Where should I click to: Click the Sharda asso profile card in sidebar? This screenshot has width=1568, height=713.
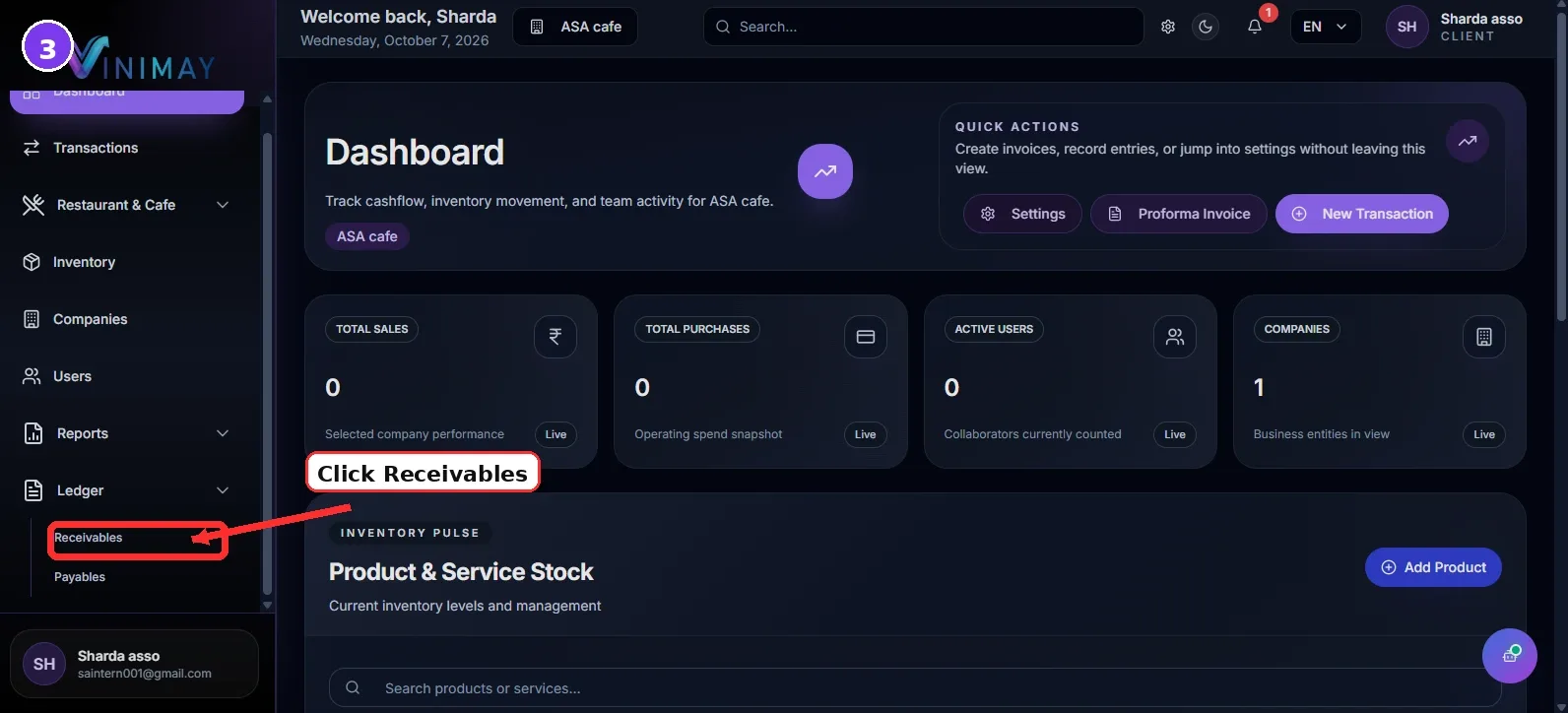[x=134, y=664]
